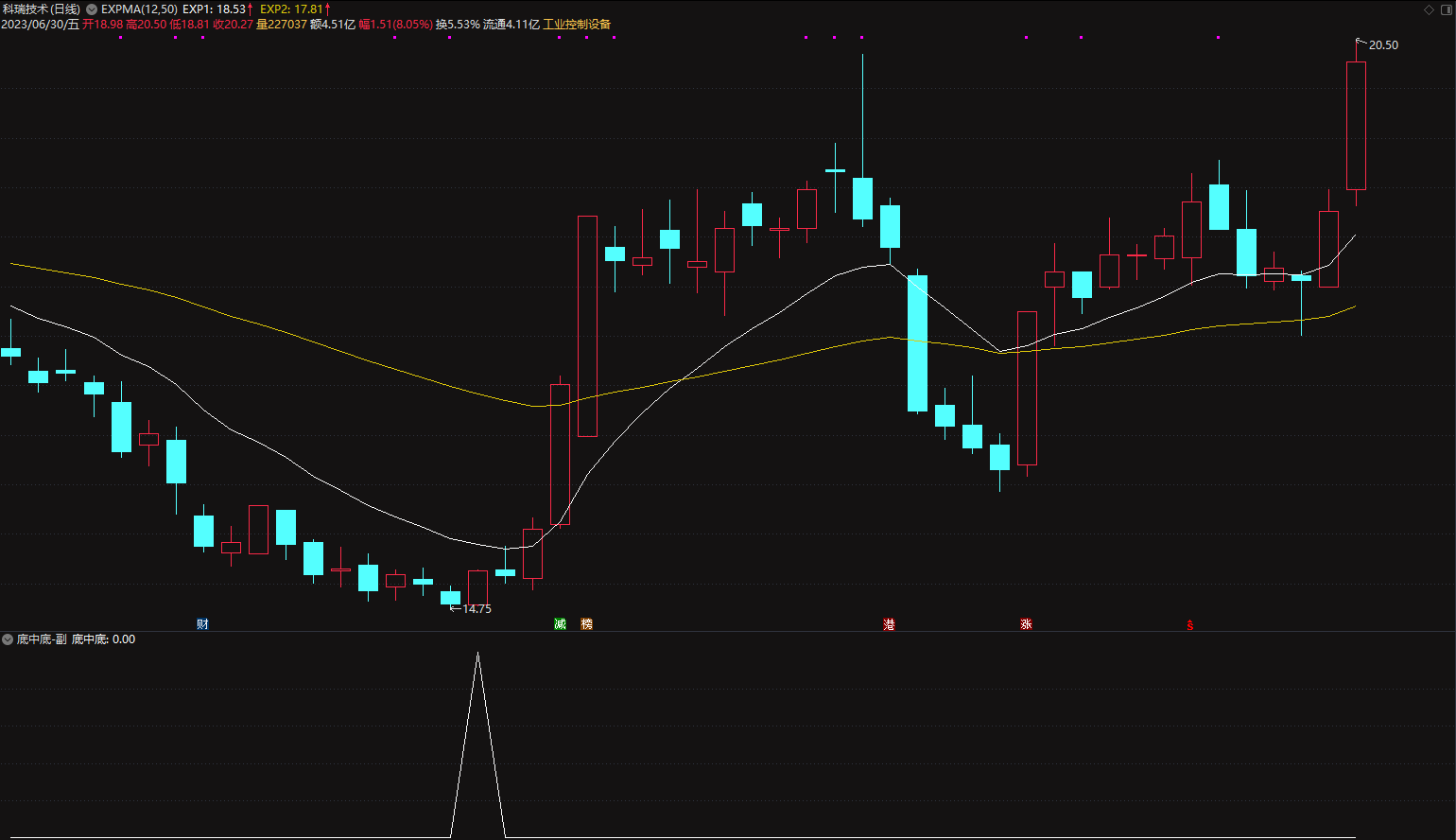Viewport: 1456px width, 840px height.
Task: Expand the 底中底-副 sub-indicator menu
Action: click(x=8, y=639)
